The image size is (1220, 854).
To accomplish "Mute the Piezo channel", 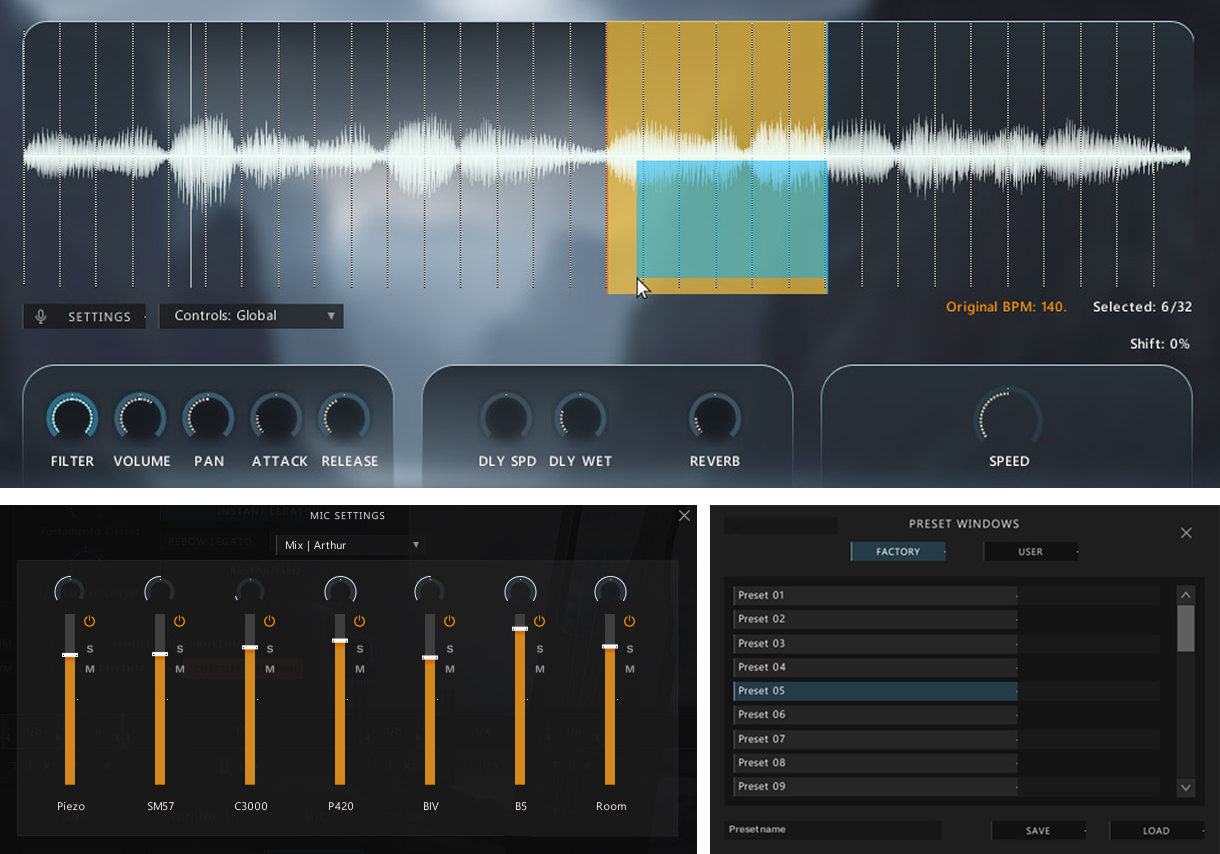I will (89, 669).
